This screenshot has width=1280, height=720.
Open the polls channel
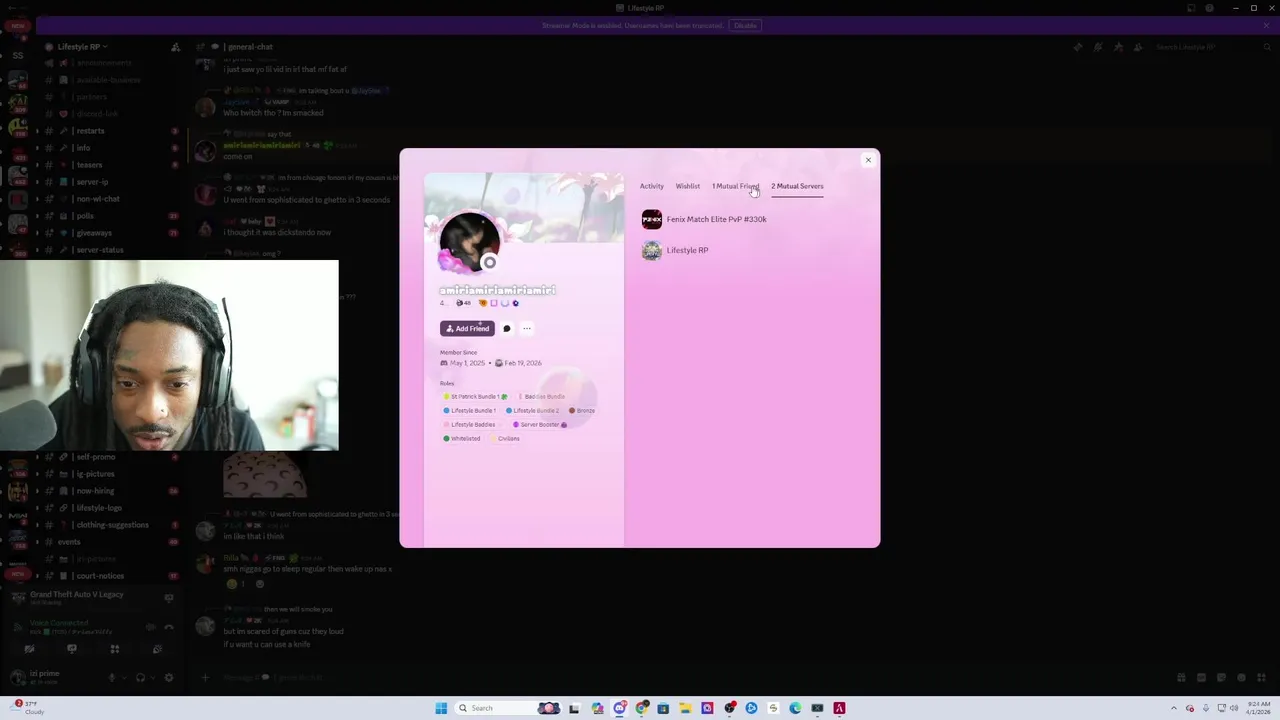pos(85,216)
